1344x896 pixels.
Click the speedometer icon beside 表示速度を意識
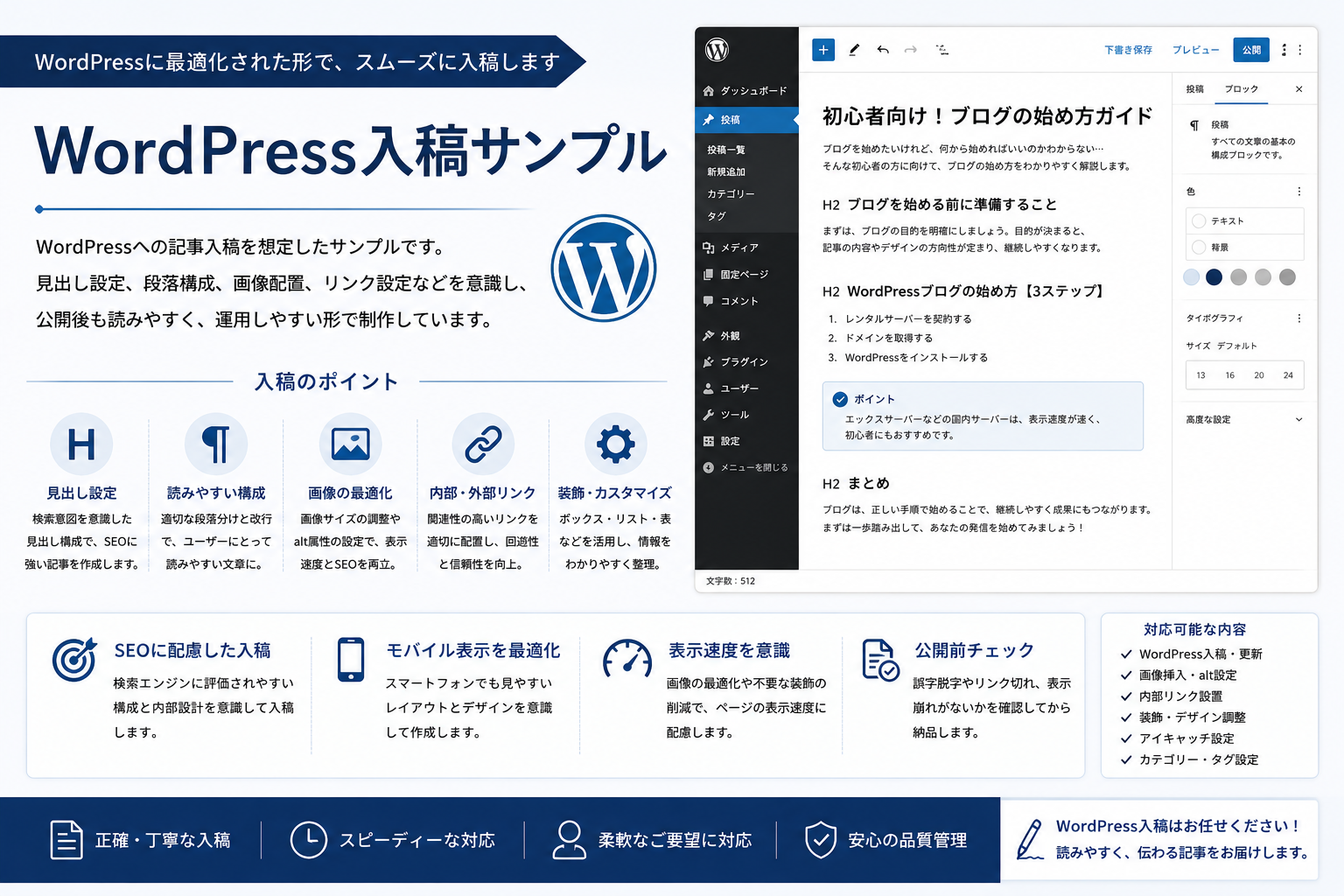pyautogui.click(x=627, y=659)
